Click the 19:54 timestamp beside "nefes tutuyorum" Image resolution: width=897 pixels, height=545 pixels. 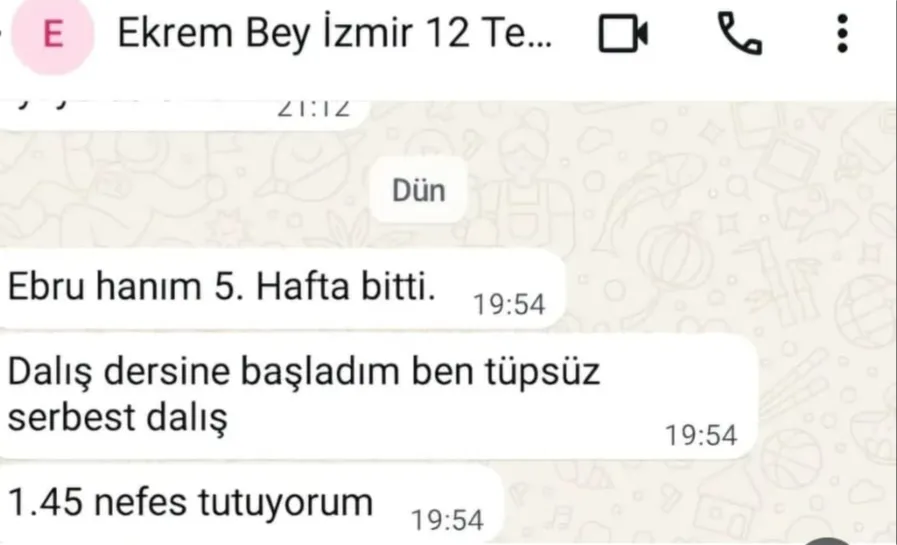click(447, 520)
